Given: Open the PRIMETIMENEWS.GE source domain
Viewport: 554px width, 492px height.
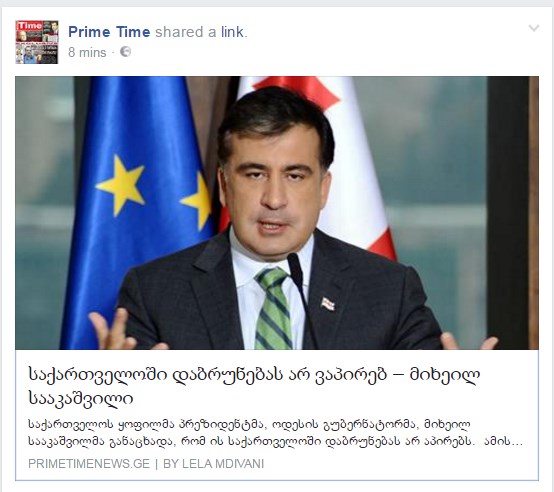Looking at the screenshot, I should pyautogui.click(x=89, y=464).
